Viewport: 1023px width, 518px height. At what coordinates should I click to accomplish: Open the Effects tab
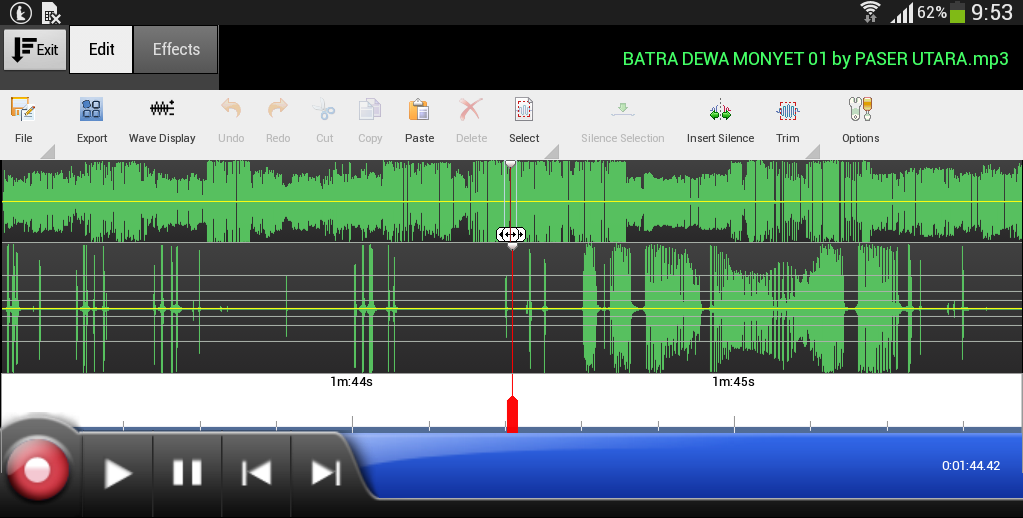[x=176, y=50]
